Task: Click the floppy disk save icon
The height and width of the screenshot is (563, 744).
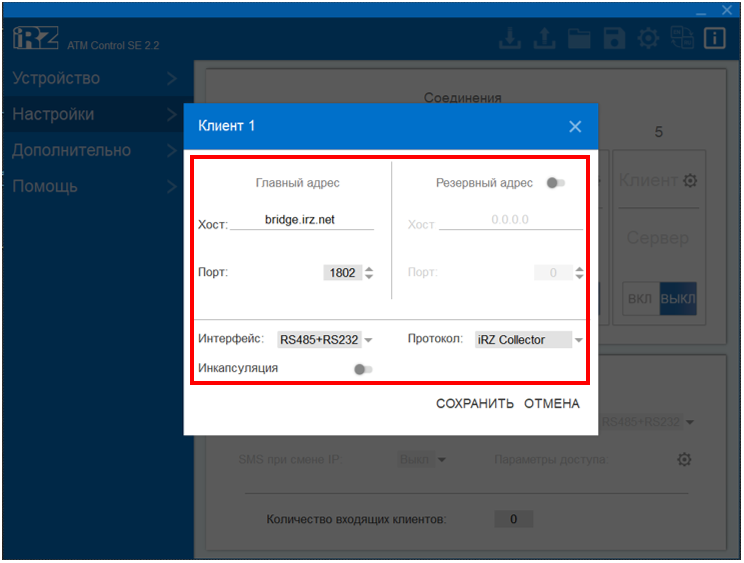Action: point(613,39)
